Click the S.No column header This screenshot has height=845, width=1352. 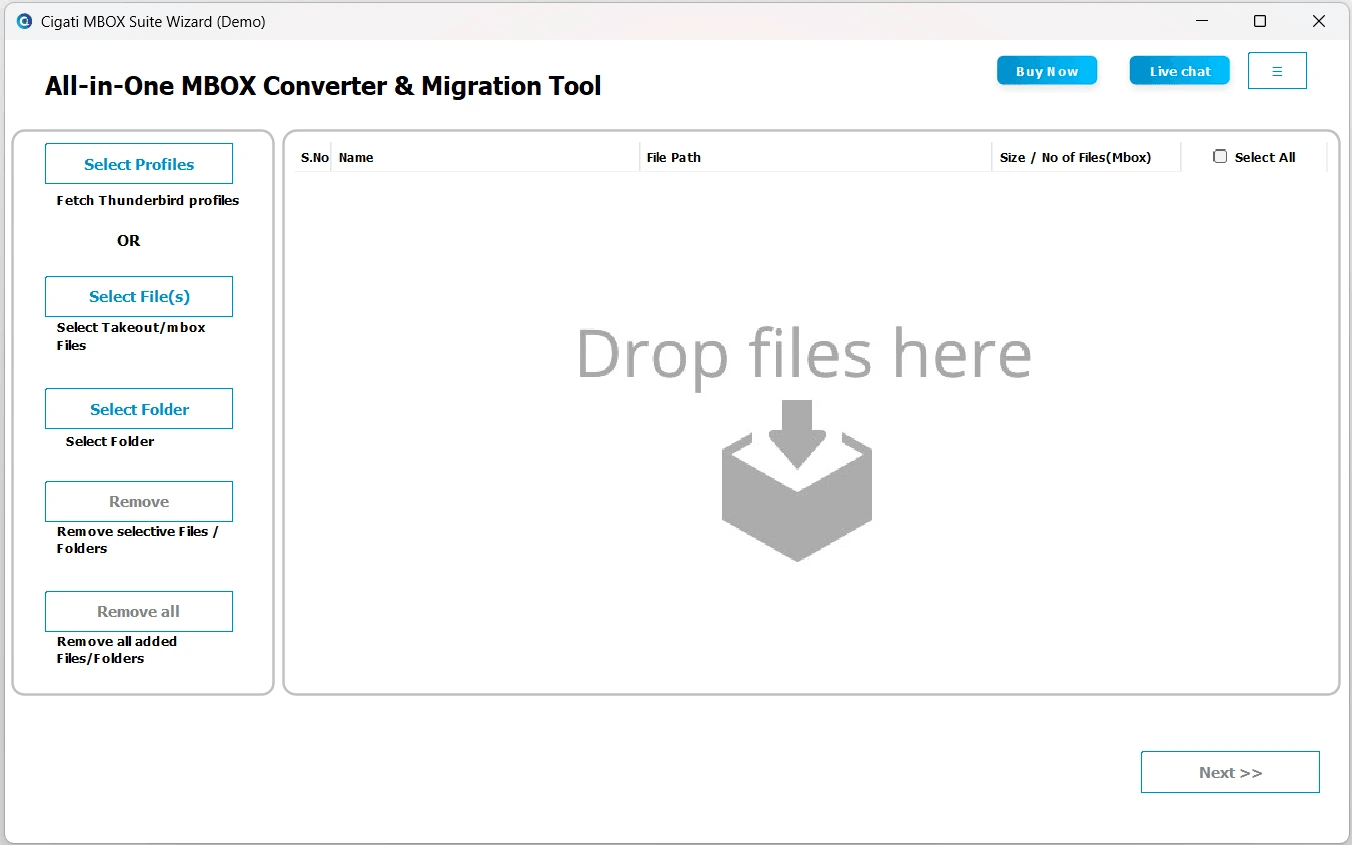pos(313,157)
